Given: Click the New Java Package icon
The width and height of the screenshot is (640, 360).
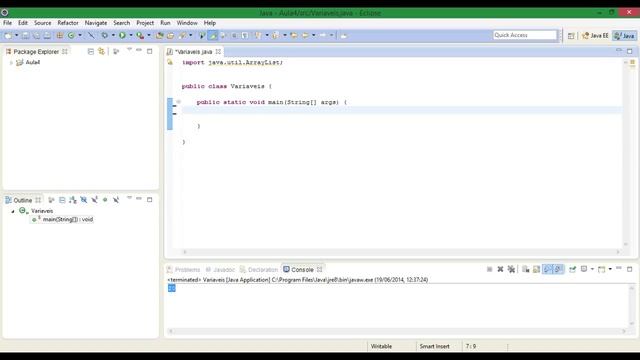Looking at the screenshot, I should (x=60, y=36).
